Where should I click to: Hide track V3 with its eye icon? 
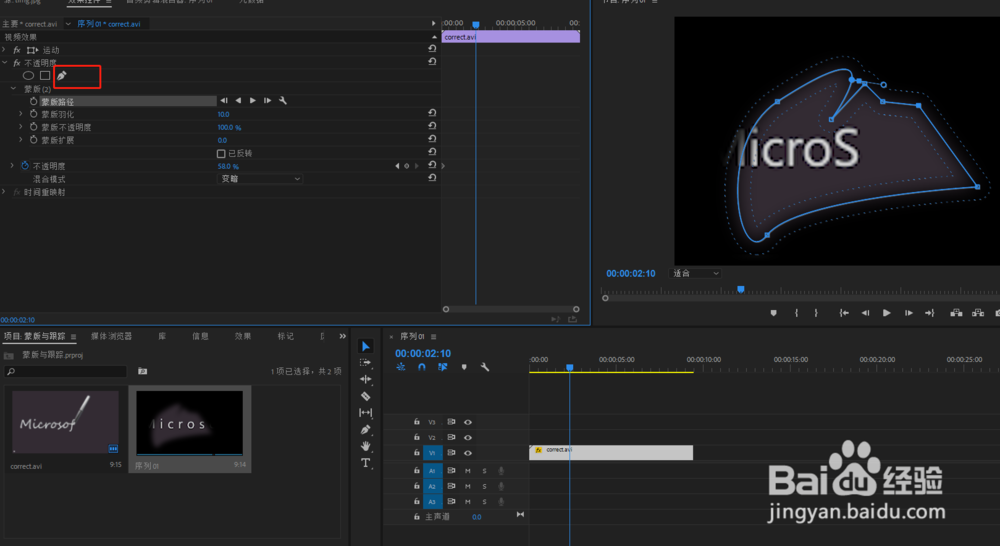click(x=467, y=422)
